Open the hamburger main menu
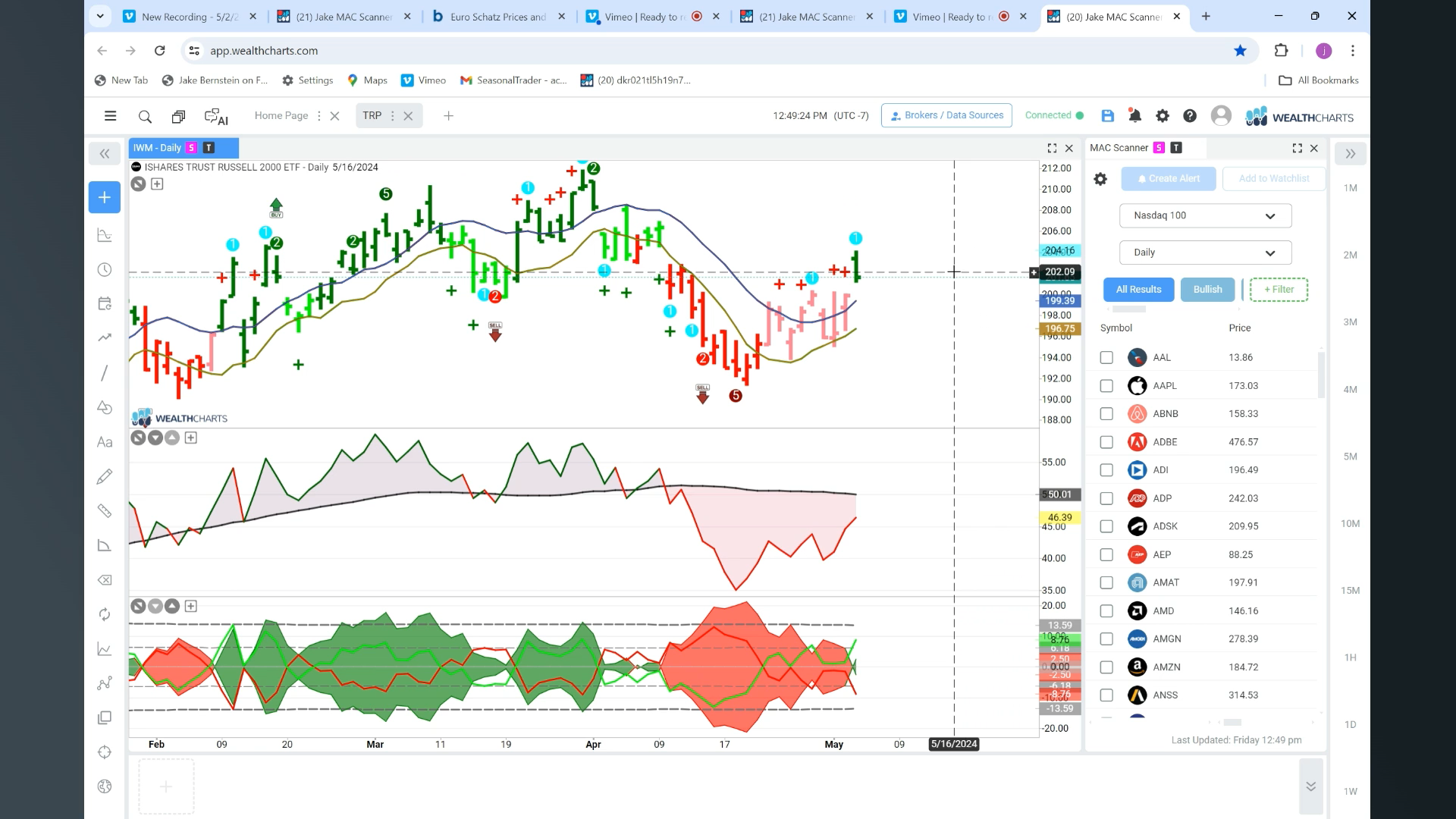This screenshot has height=819, width=1456. [110, 116]
